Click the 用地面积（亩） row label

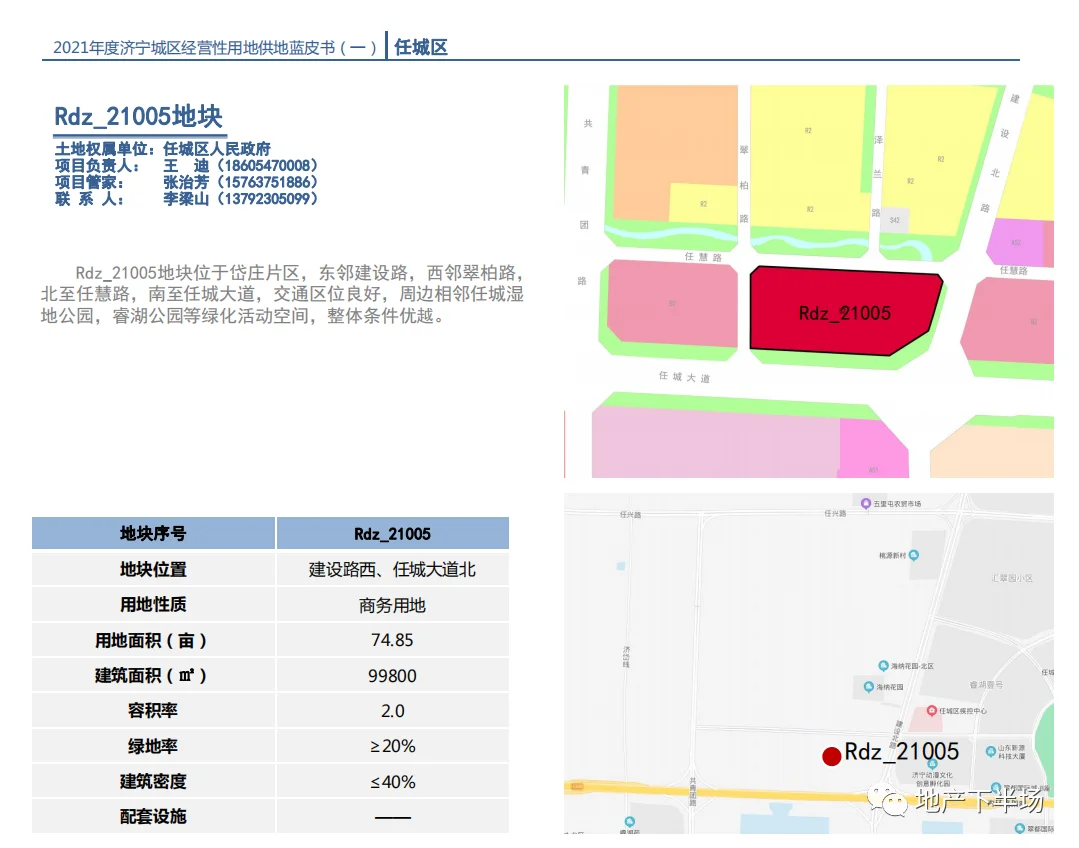pyautogui.click(x=153, y=640)
